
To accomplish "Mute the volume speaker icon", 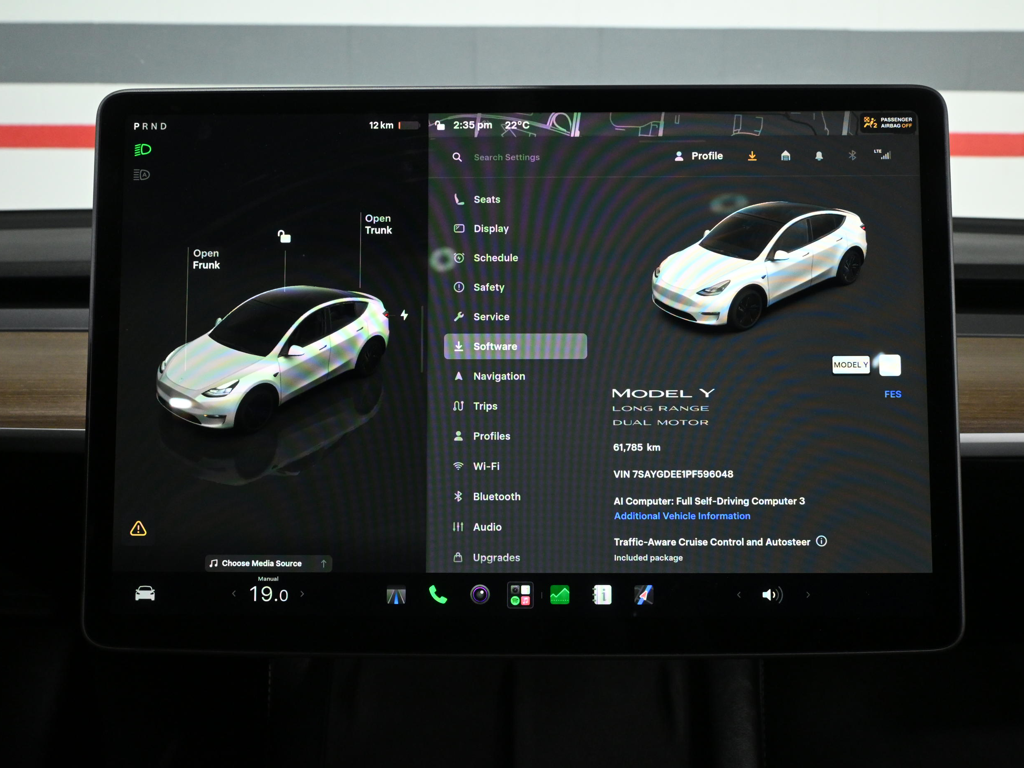I will [x=772, y=594].
